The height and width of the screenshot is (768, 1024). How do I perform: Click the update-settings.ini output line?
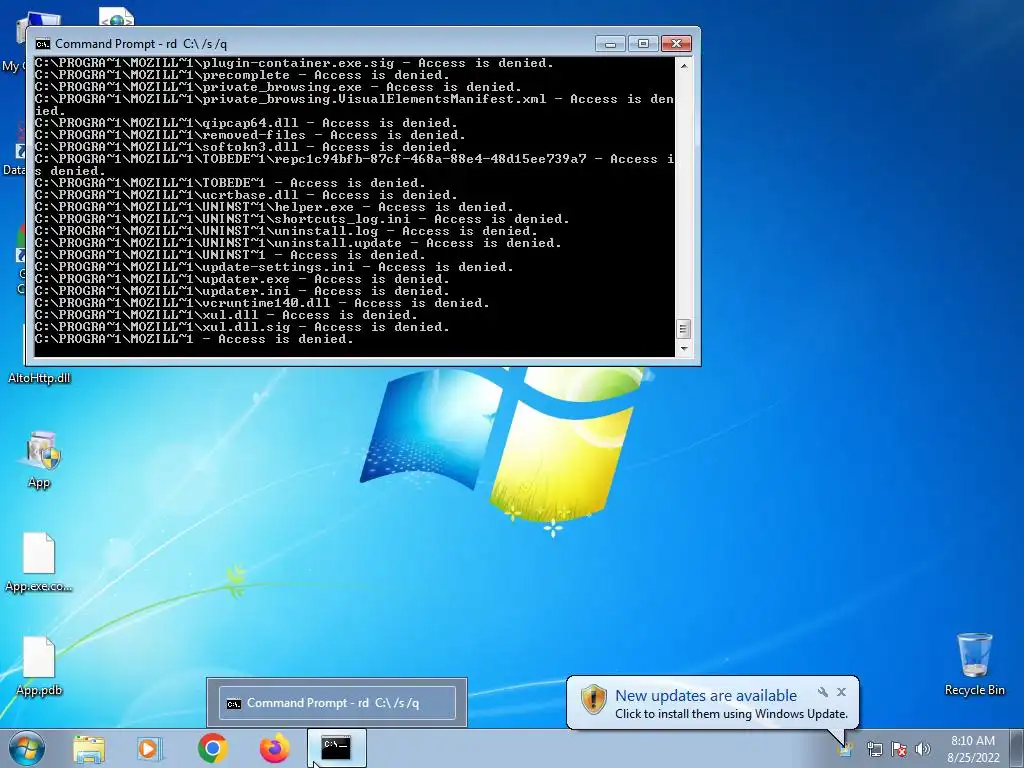pyautogui.click(x=274, y=267)
